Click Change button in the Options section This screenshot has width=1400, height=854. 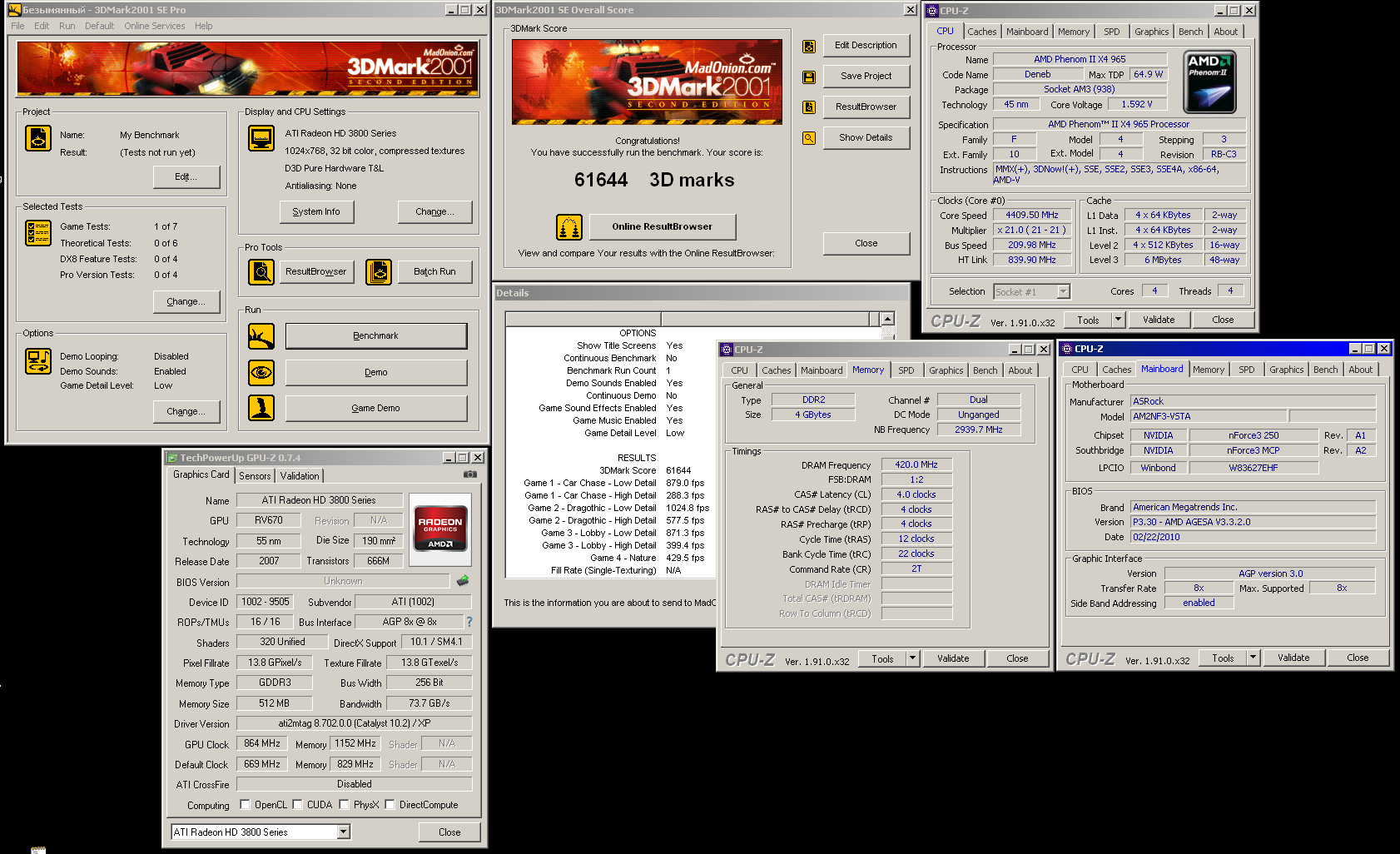point(186,412)
